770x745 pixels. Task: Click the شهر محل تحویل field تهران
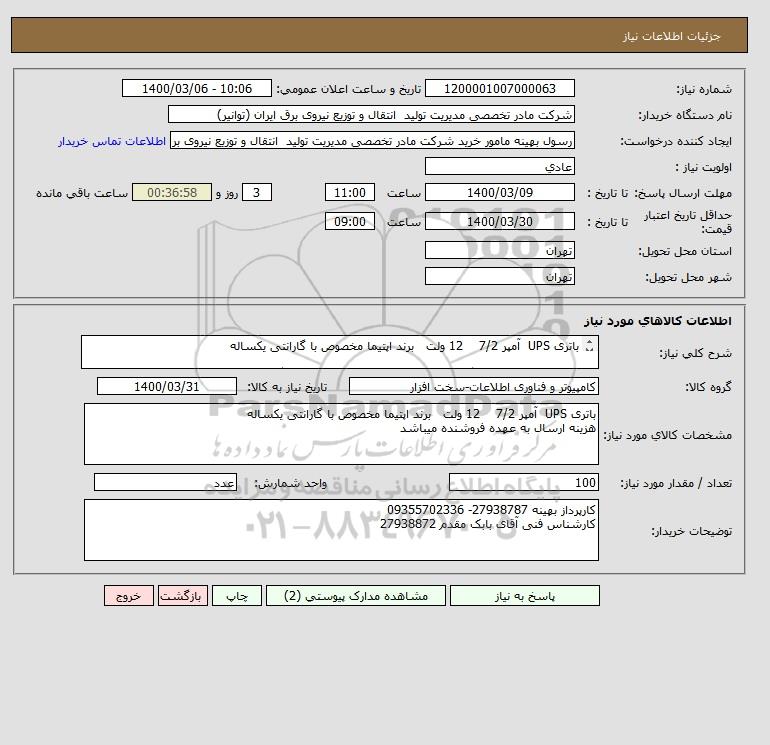499,276
